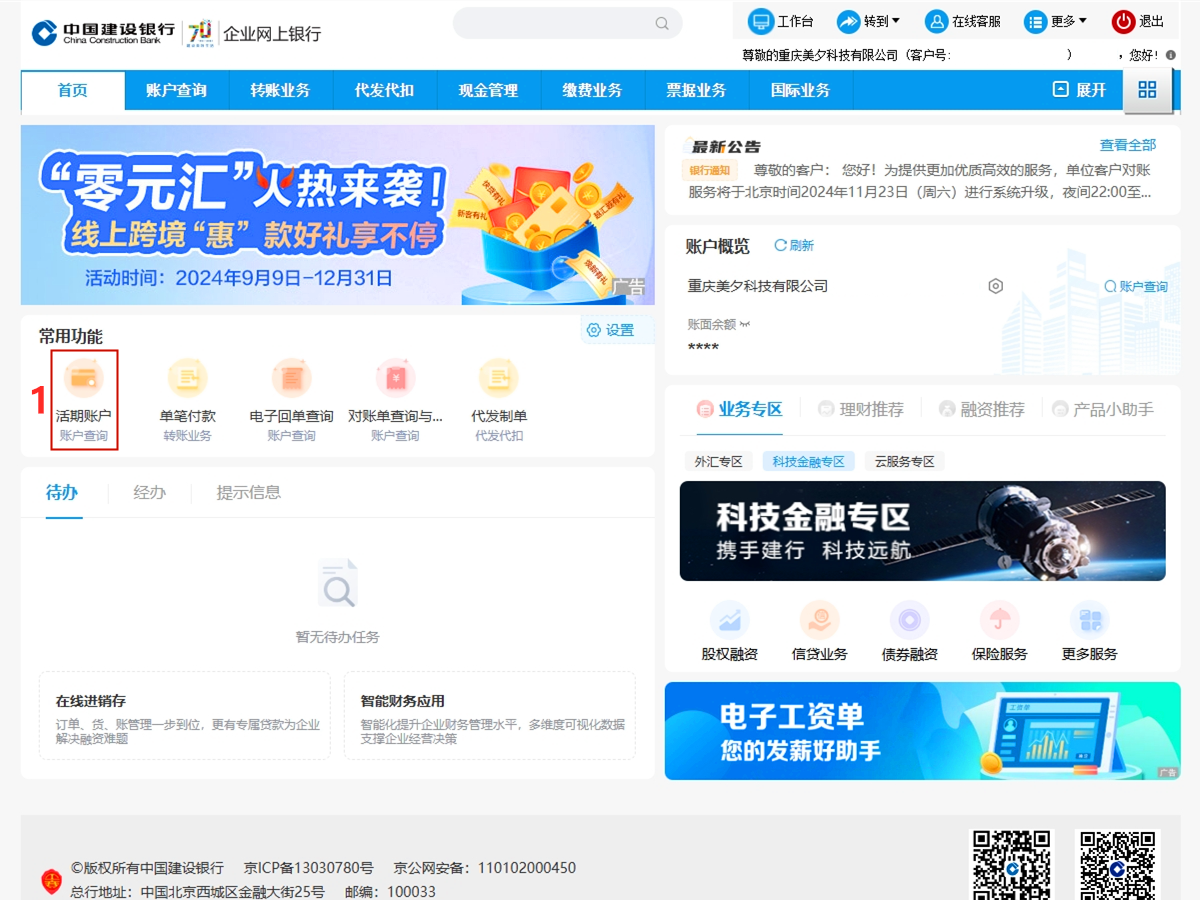This screenshot has height=900, width=1200.
Task: Open the 账户查询 menu
Action: tap(176, 90)
